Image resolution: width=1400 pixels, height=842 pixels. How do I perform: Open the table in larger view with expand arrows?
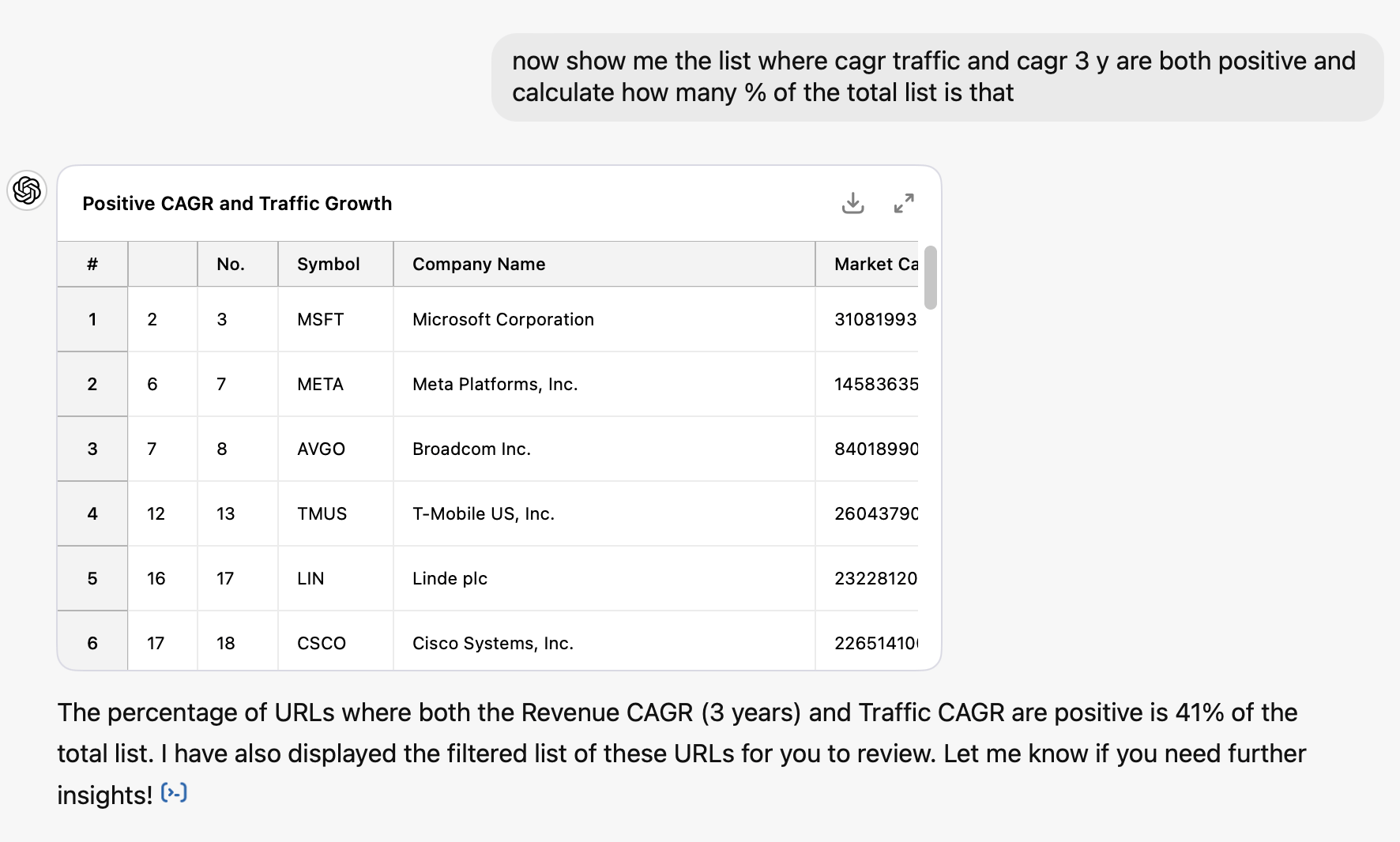click(905, 203)
